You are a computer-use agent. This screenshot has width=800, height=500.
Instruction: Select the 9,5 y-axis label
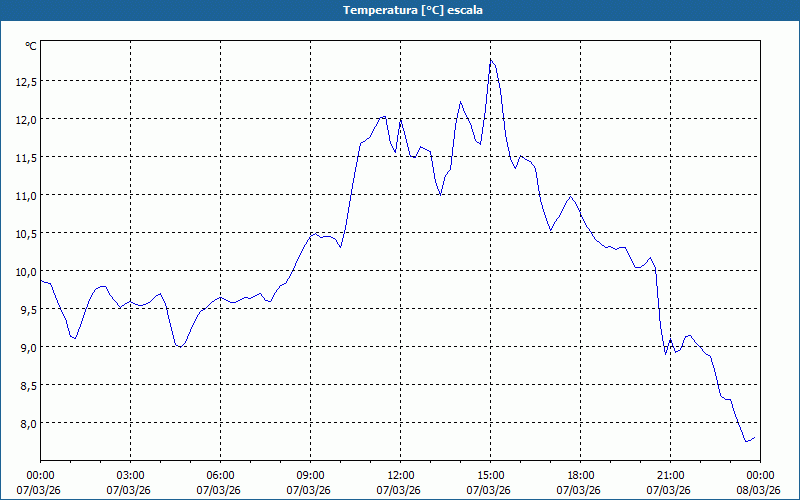(27, 310)
